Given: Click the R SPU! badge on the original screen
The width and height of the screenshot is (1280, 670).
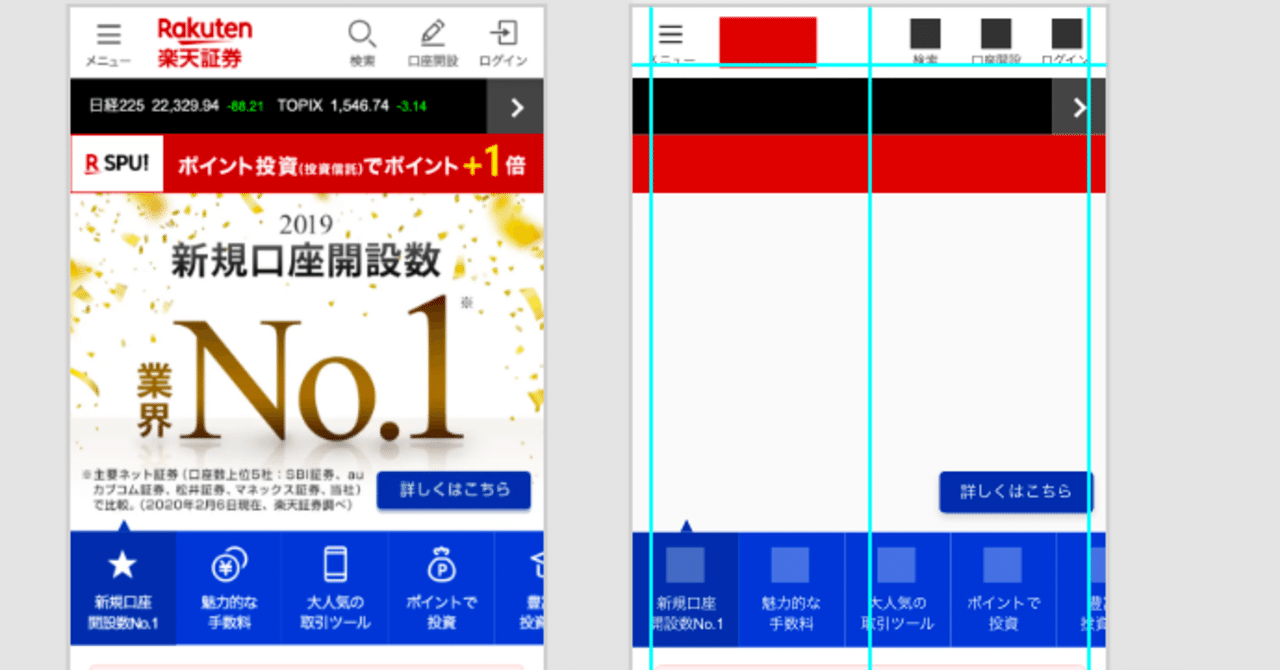Looking at the screenshot, I should pos(117,164).
